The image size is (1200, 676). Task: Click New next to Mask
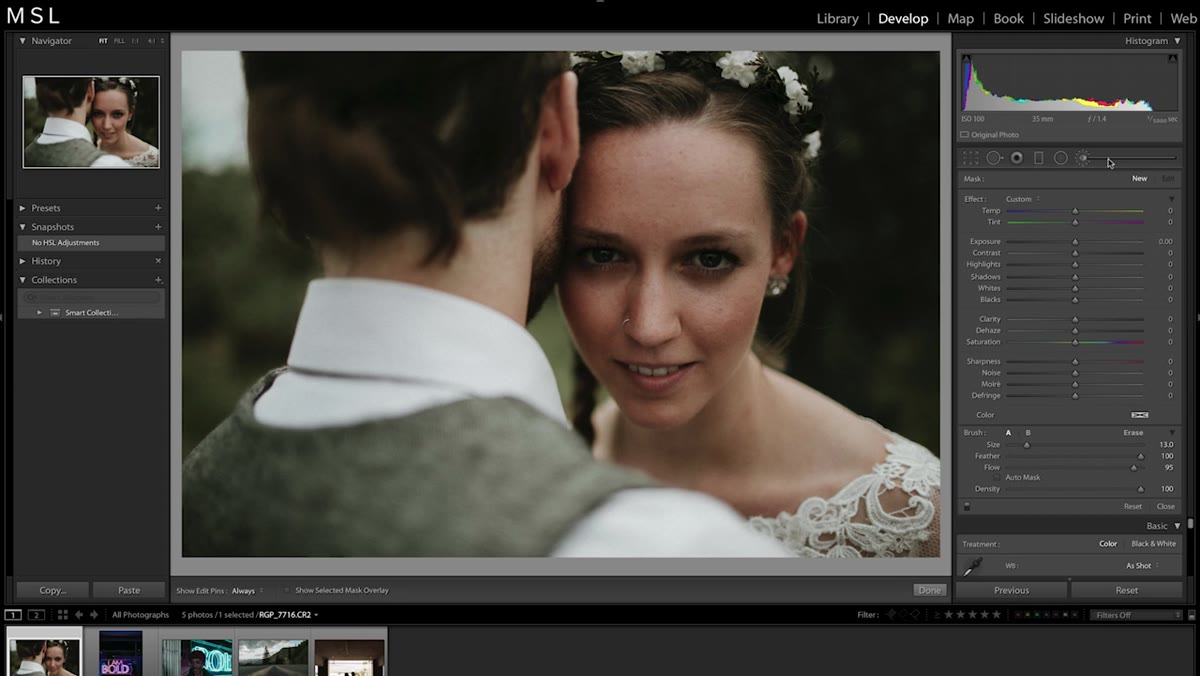click(x=1139, y=178)
